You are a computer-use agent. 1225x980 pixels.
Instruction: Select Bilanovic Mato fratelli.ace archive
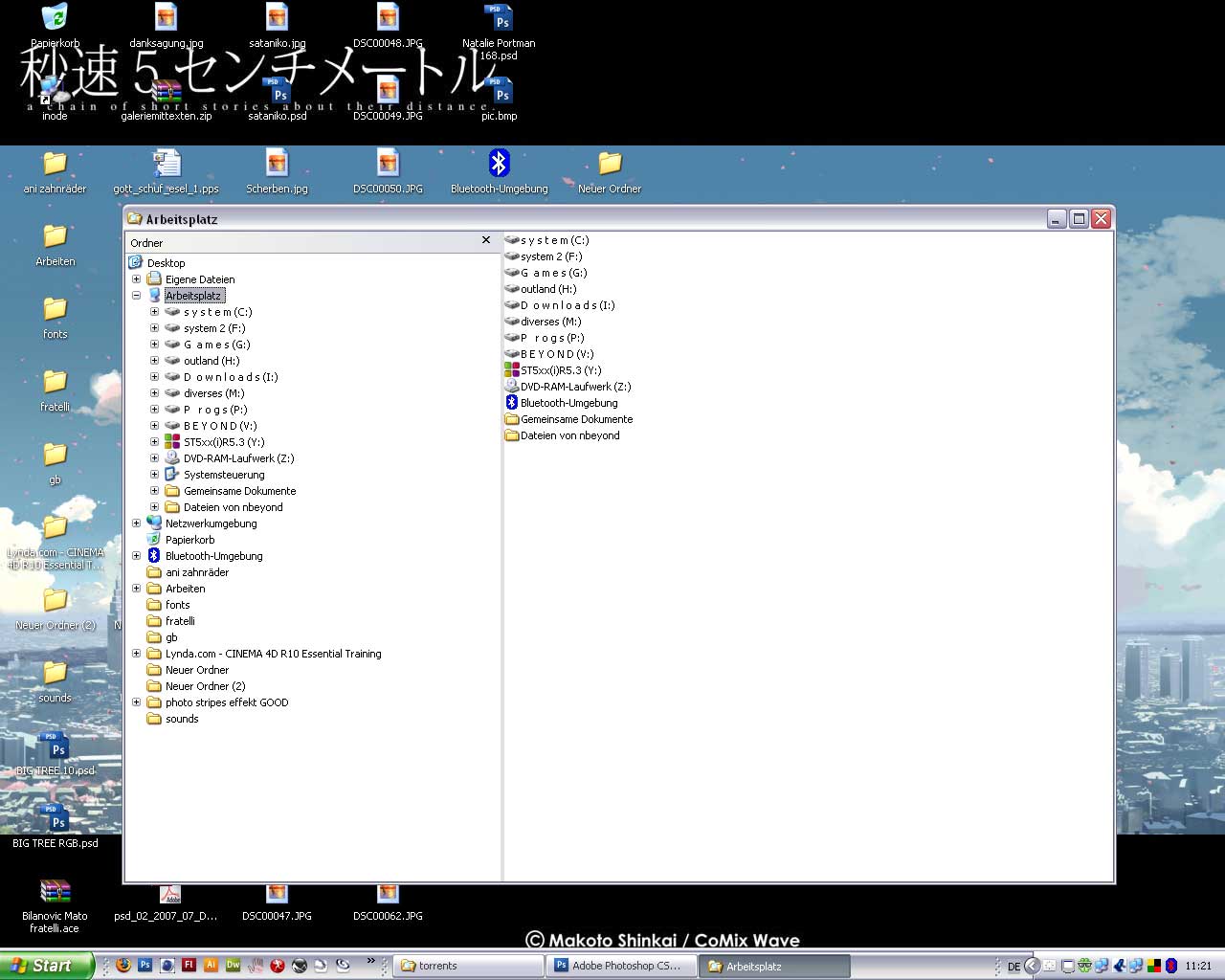56,905
